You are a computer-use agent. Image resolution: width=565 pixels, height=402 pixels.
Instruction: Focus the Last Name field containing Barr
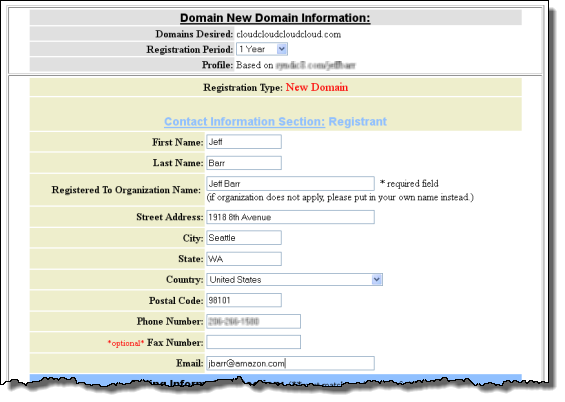pyautogui.click(x=244, y=163)
